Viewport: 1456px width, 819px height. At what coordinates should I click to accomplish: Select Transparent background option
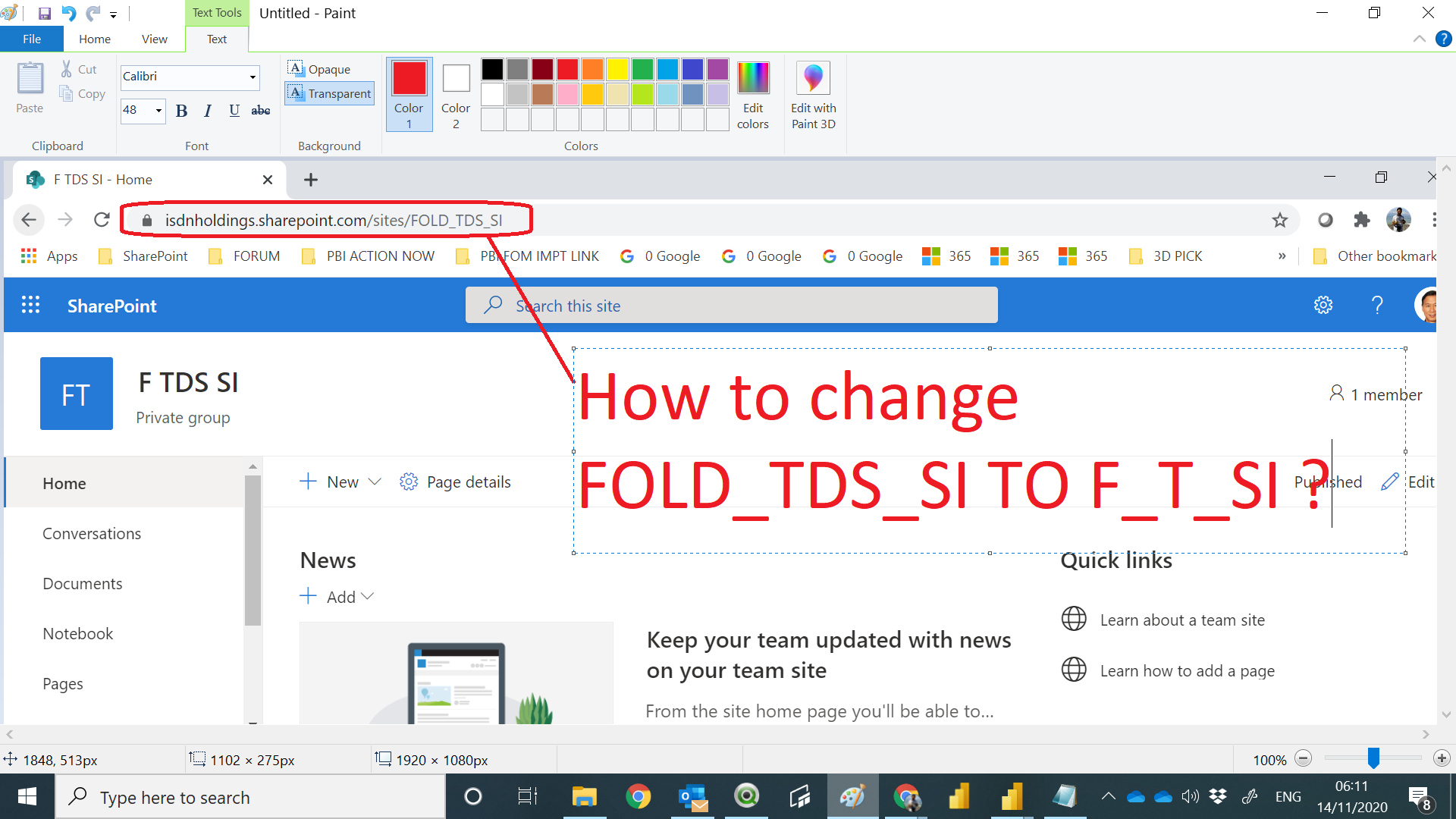click(x=330, y=93)
